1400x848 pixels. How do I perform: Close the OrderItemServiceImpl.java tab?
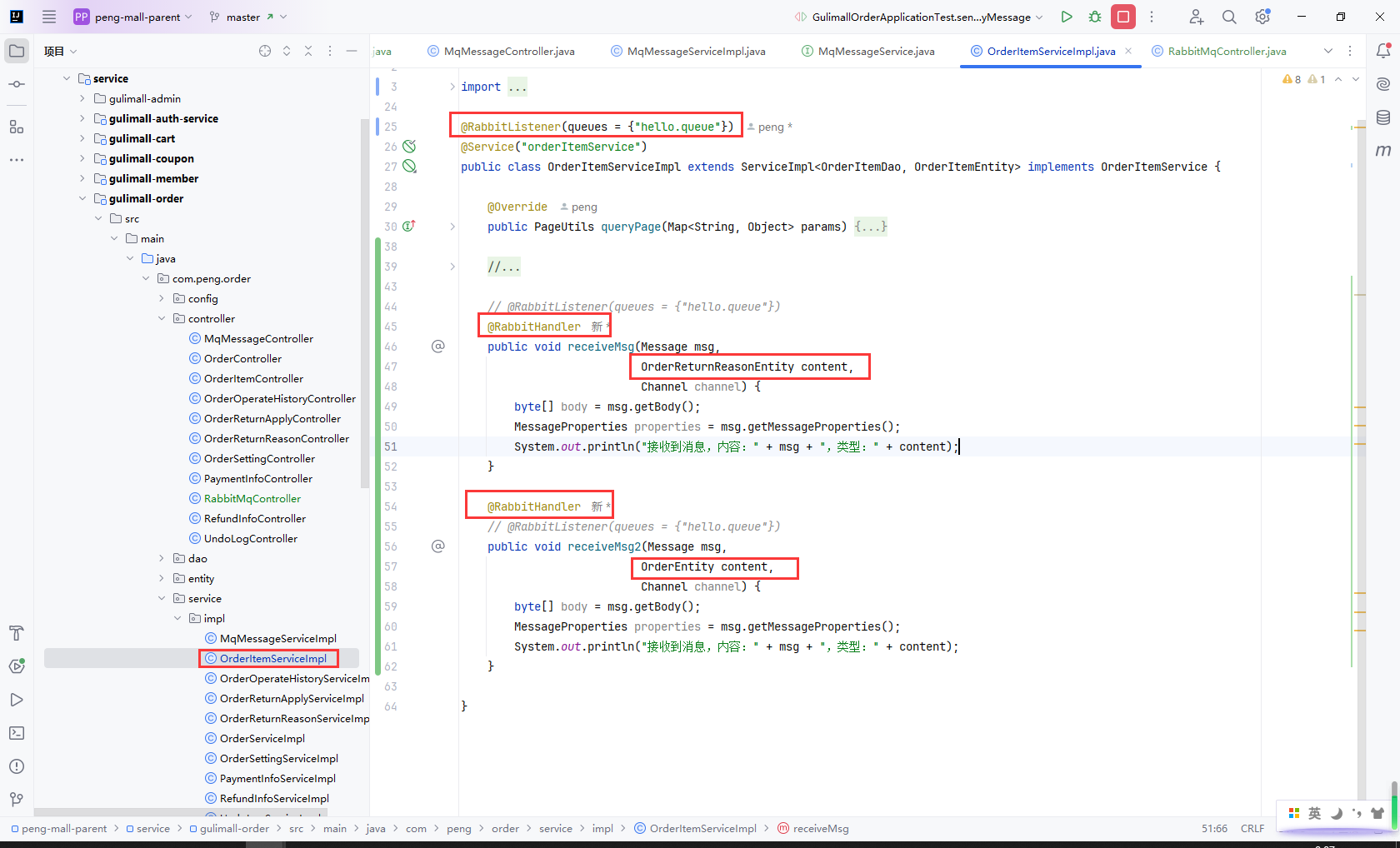click(x=1128, y=51)
